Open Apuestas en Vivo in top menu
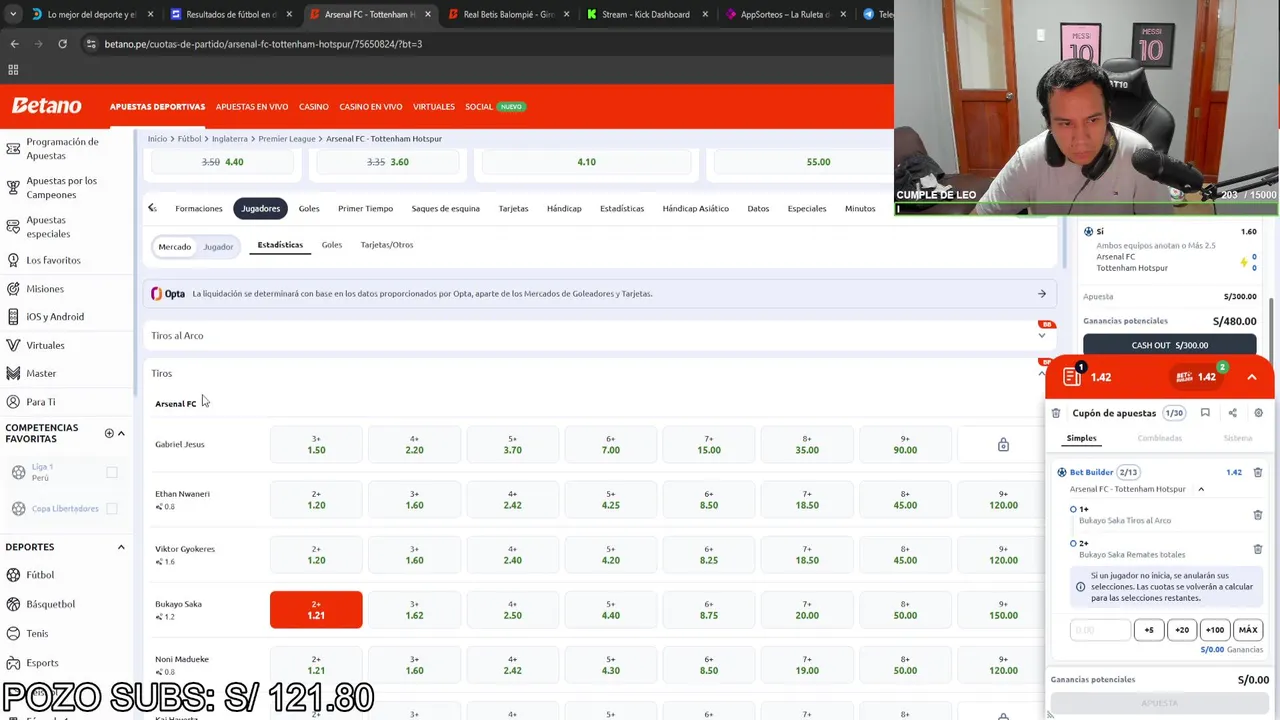Image resolution: width=1280 pixels, height=720 pixels. coord(252,107)
